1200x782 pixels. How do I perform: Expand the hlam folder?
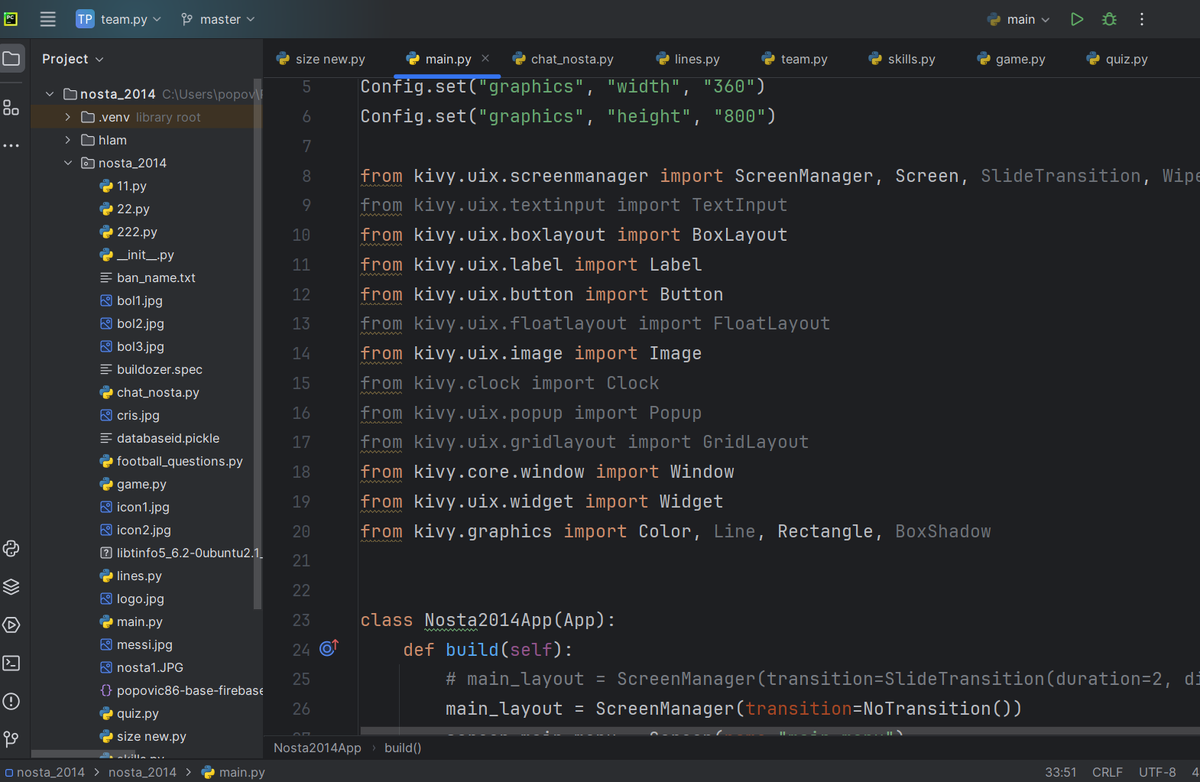(x=67, y=140)
